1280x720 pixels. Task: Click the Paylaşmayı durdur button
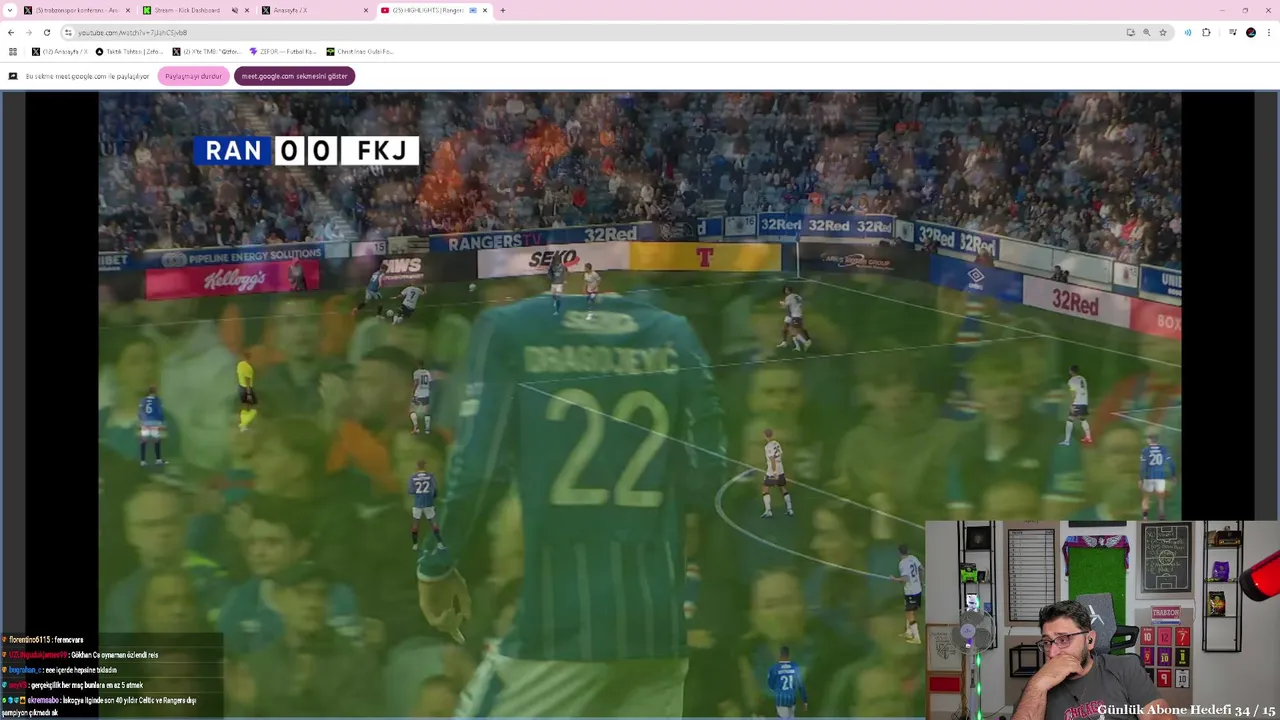[193, 76]
